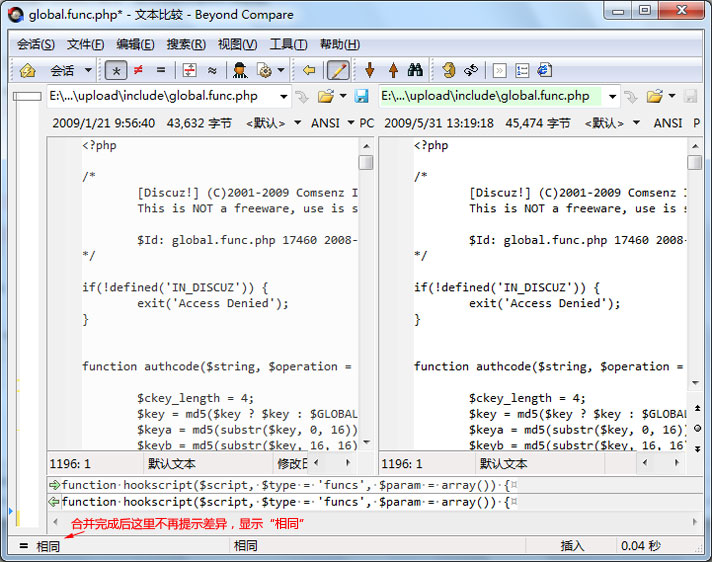This screenshot has width=712, height=562.
Task: Open the 视图(V) menu
Action: click(237, 44)
